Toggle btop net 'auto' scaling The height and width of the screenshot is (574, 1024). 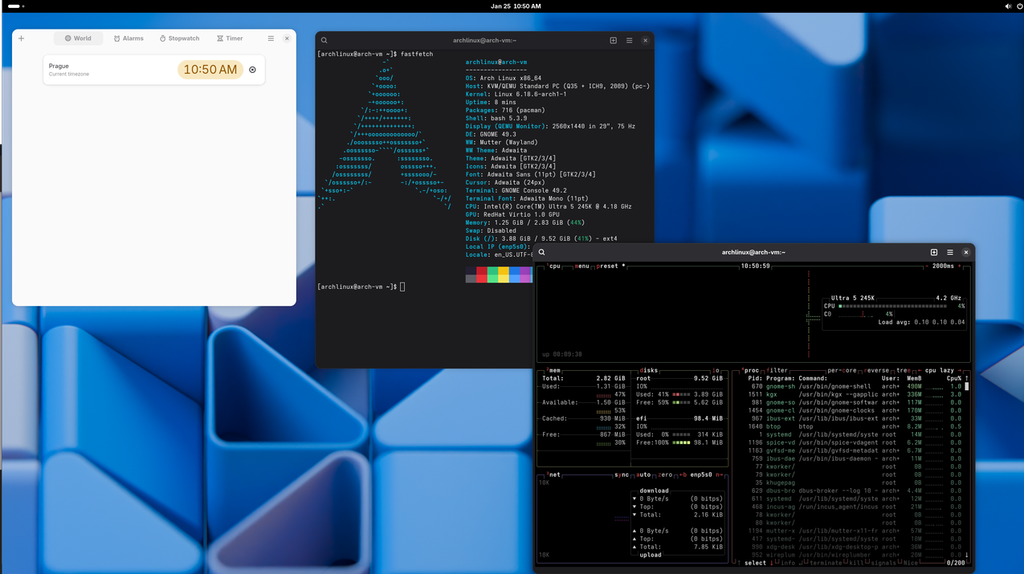click(x=643, y=475)
